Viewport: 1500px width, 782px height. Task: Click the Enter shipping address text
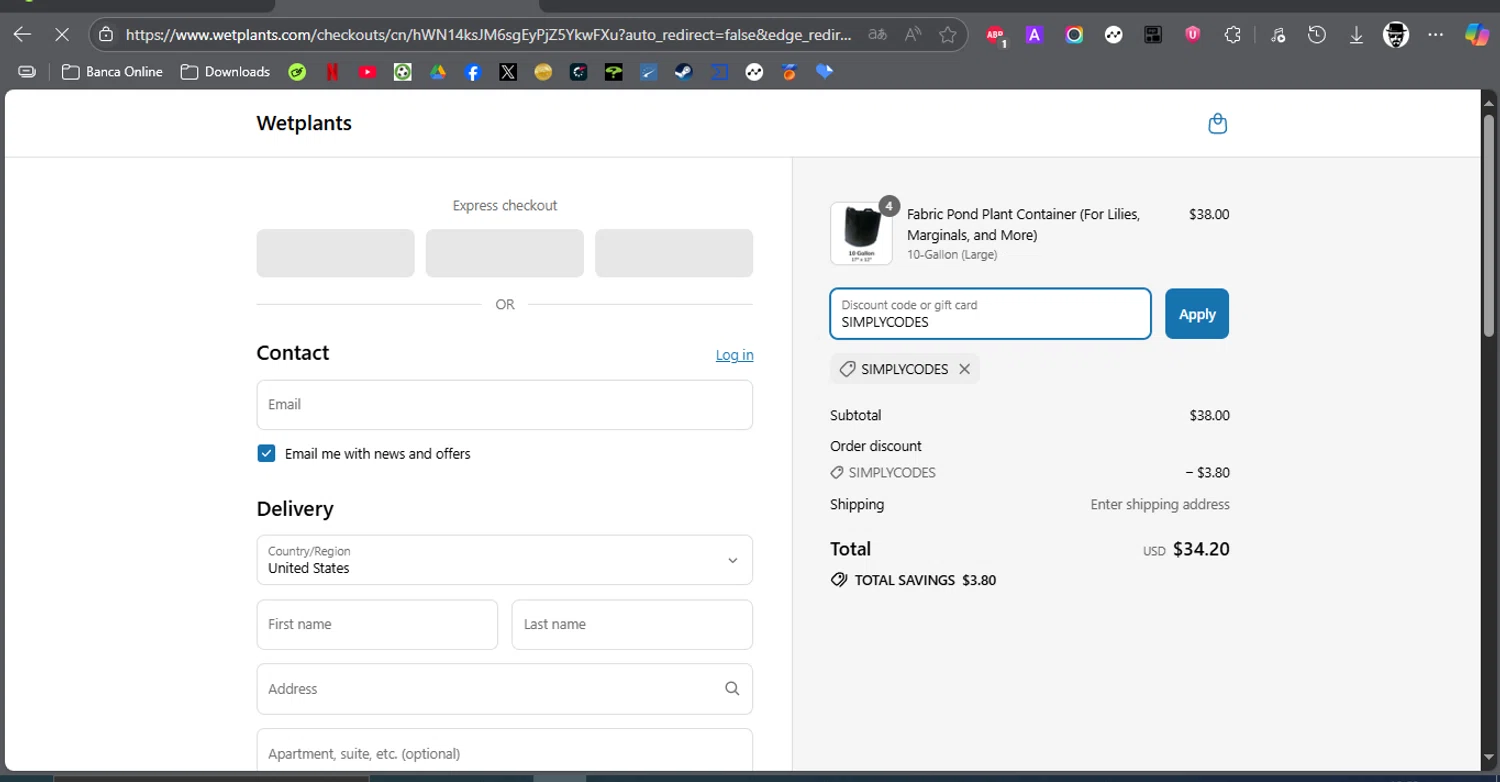pyautogui.click(x=1160, y=504)
